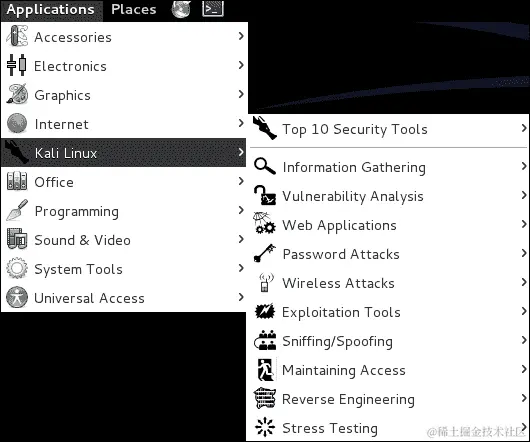This screenshot has width=530, height=442.
Task: Click the Password Attacks key icon
Action: (265, 253)
